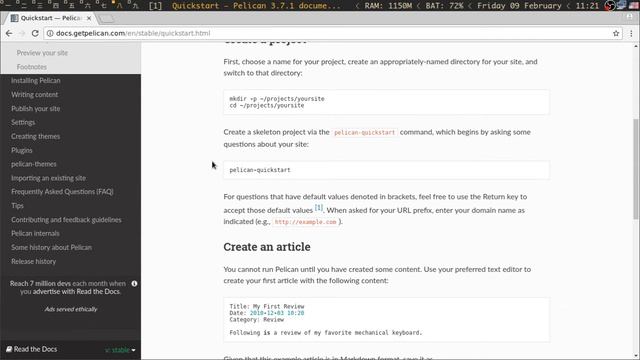
Task: Open Preview your site section link
Action: (42, 53)
